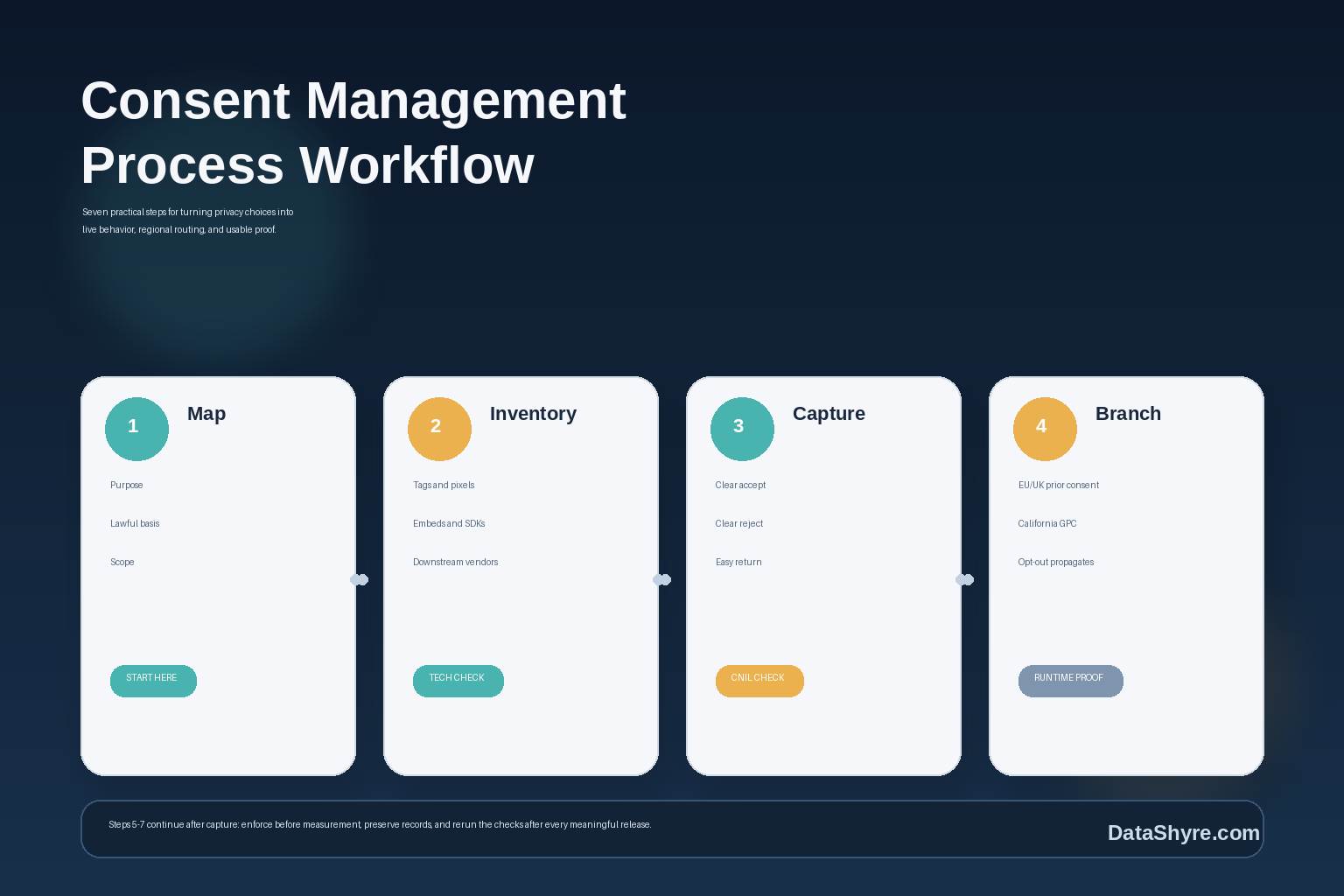This screenshot has height=896, width=1344.
Task: Select the Lawful basis item
Action: click(135, 523)
